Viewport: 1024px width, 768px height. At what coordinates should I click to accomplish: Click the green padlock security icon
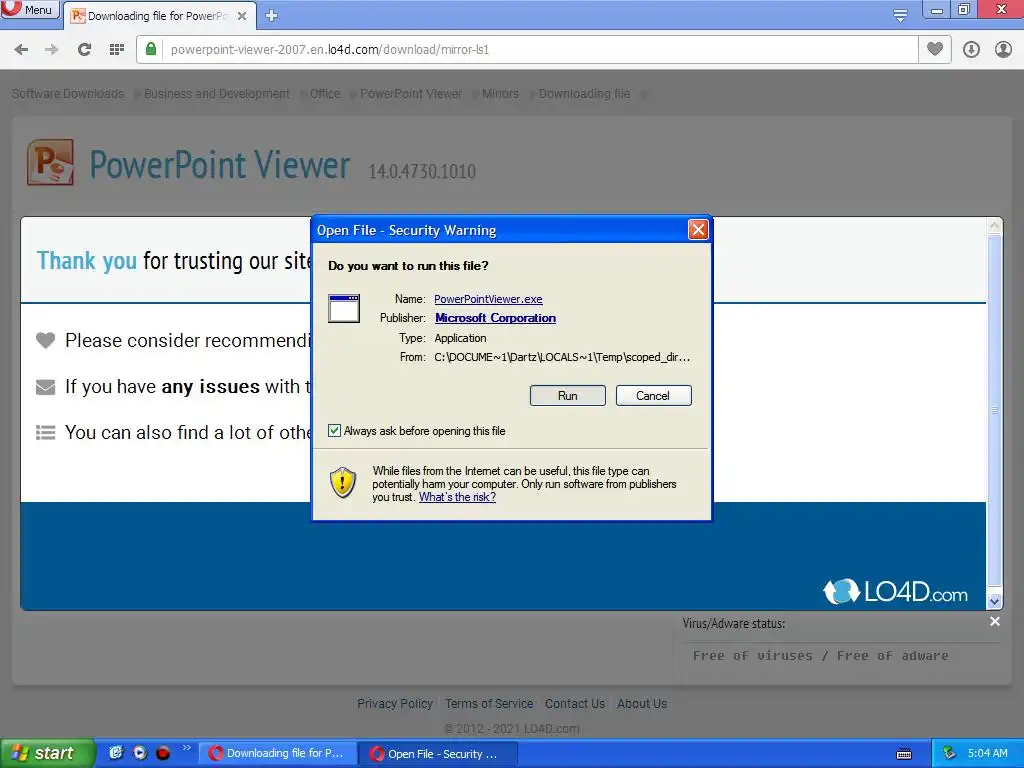pyautogui.click(x=151, y=50)
